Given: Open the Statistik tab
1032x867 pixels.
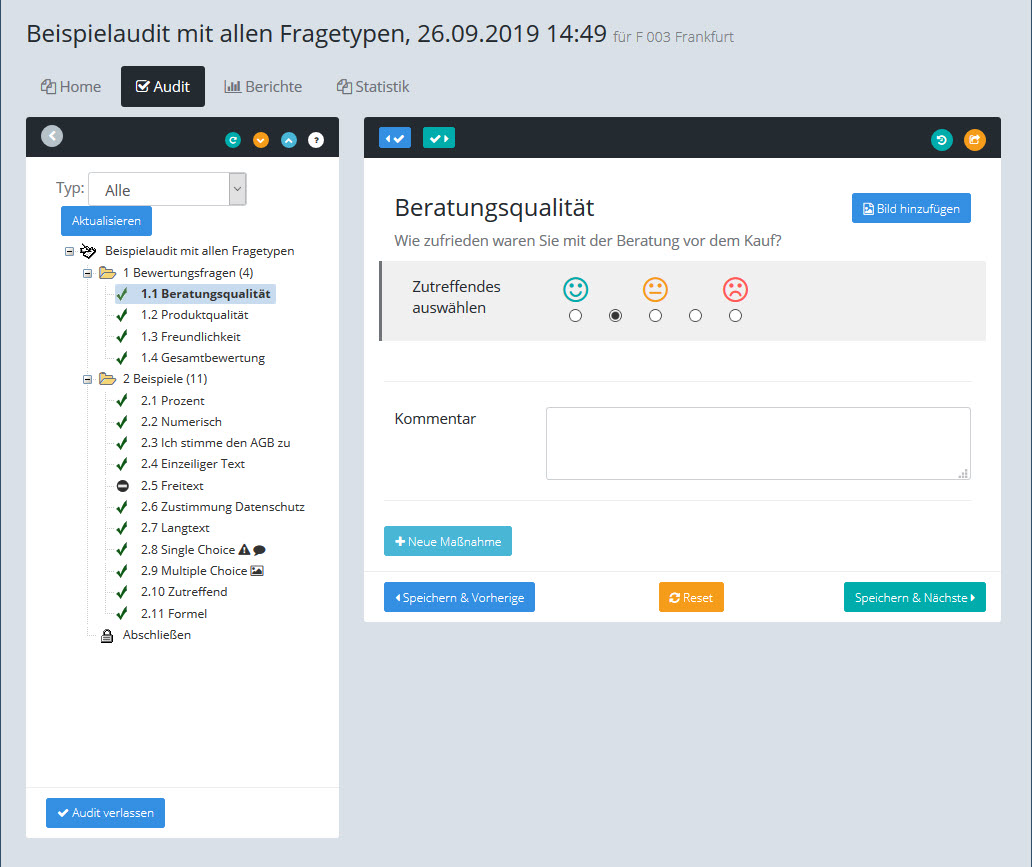Looking at the screenshot, I should click(x=373, y=87).
